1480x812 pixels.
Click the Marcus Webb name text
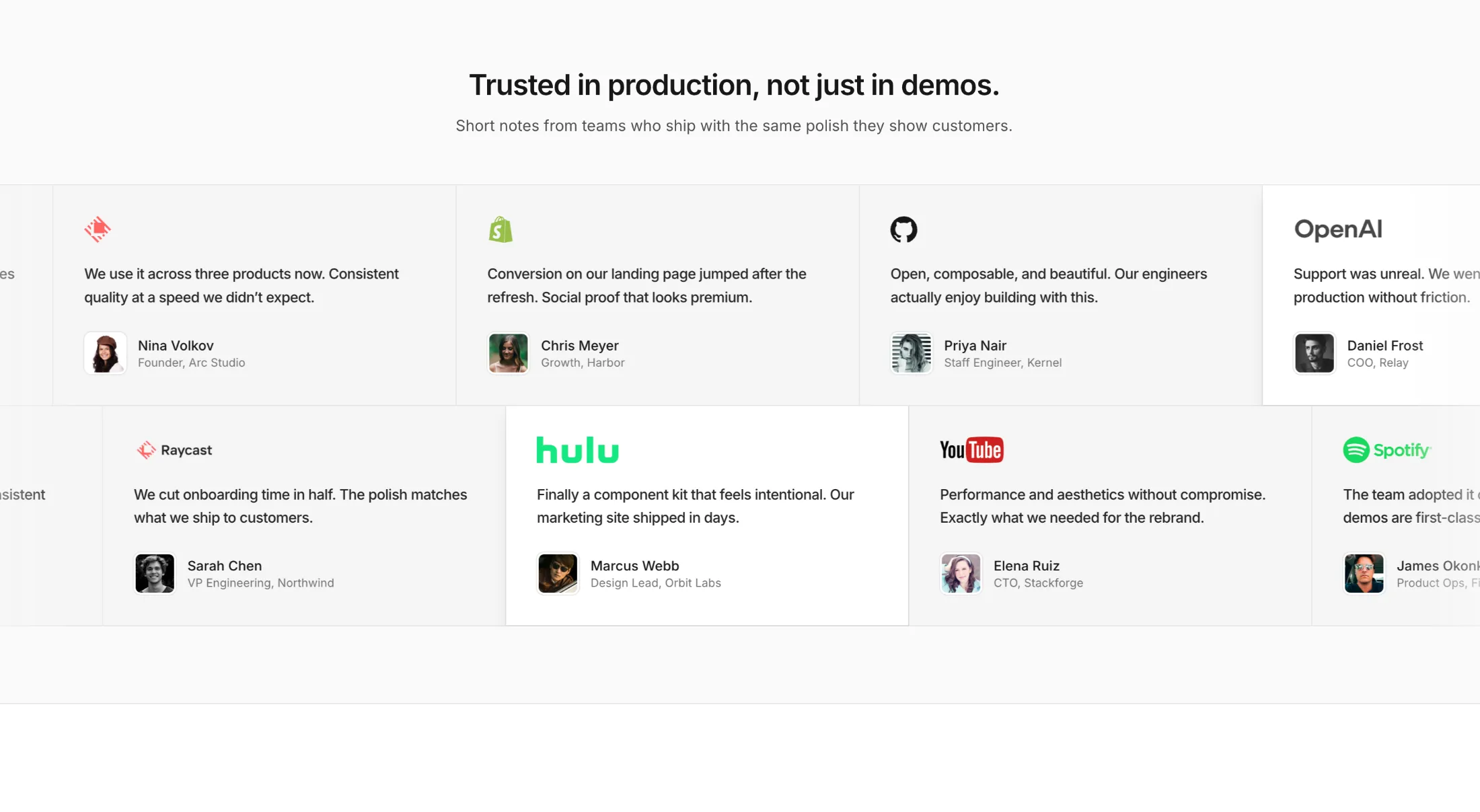tap(634, 566)
